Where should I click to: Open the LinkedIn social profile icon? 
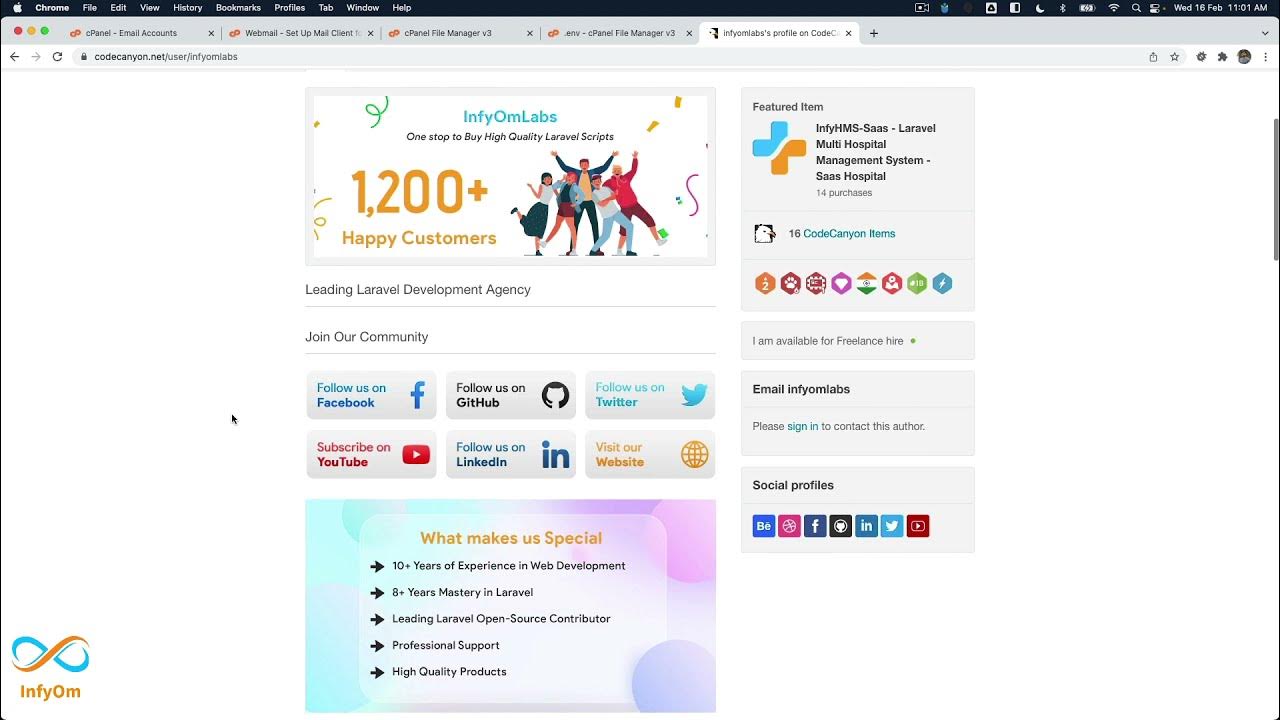(x=867, y=526)
